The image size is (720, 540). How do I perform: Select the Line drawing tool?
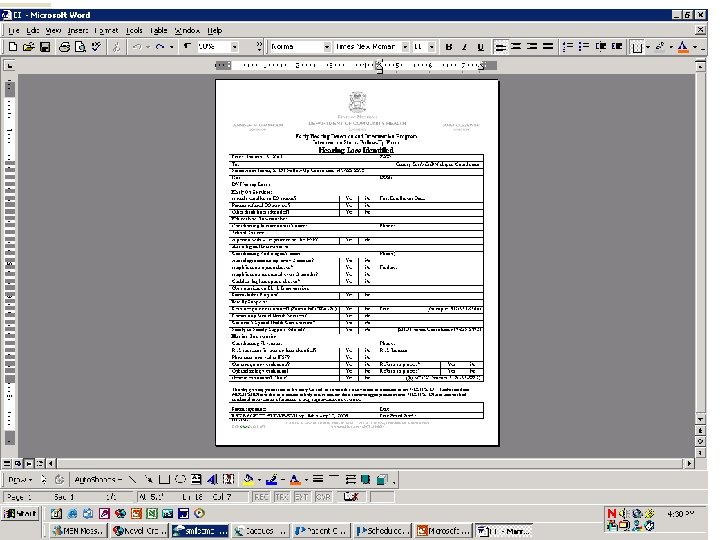click(133, 479)
